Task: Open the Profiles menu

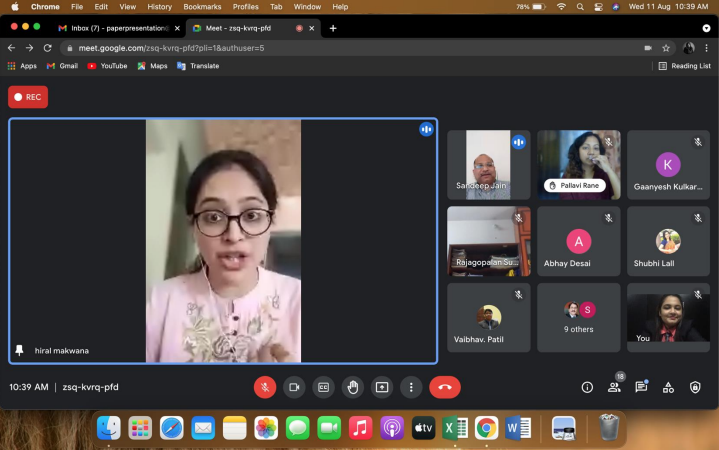Action: pyautogui.click(x=245, y=7)
